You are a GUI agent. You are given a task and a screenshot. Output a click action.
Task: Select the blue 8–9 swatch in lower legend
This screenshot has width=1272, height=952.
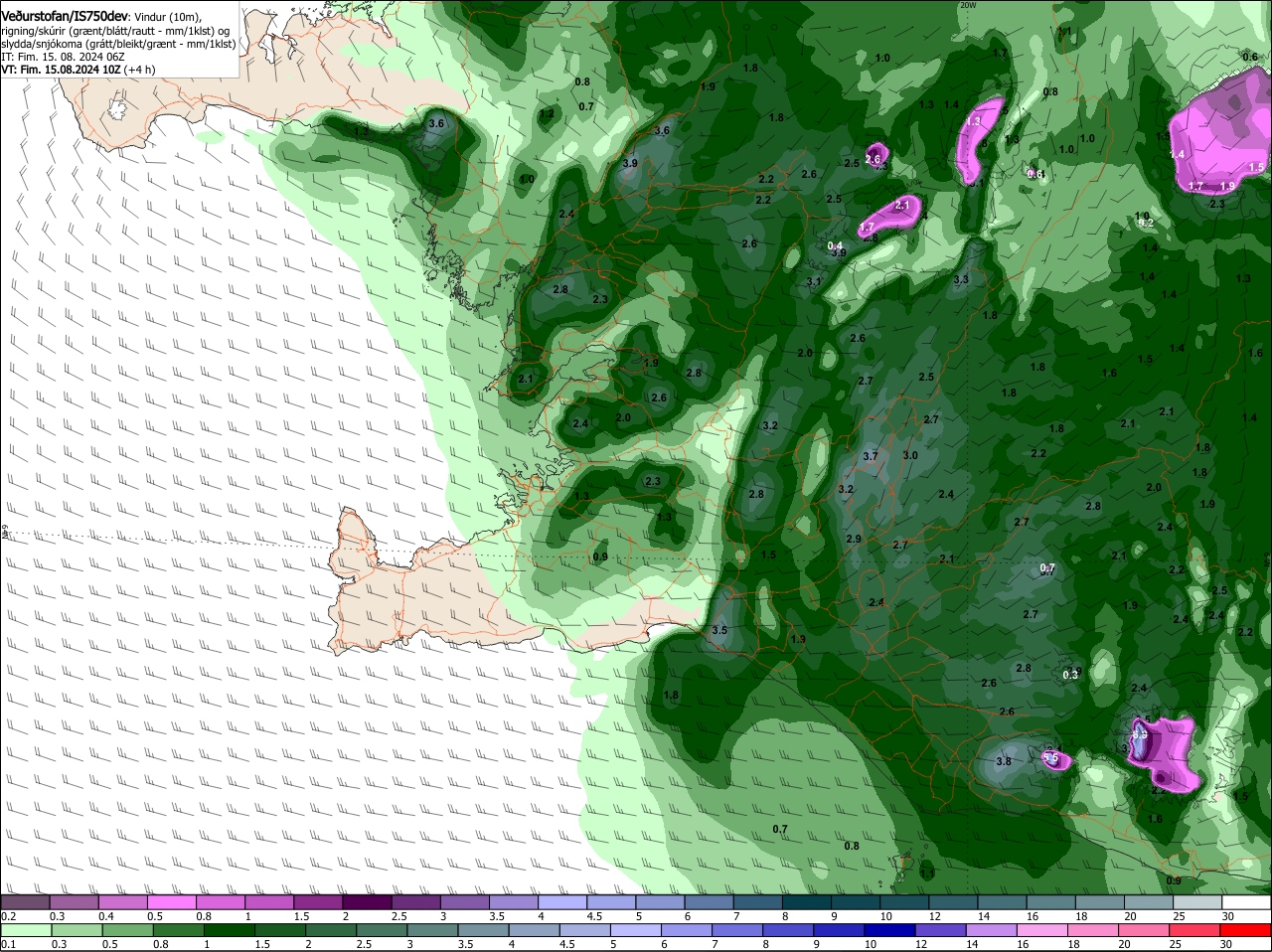(788, 930)
